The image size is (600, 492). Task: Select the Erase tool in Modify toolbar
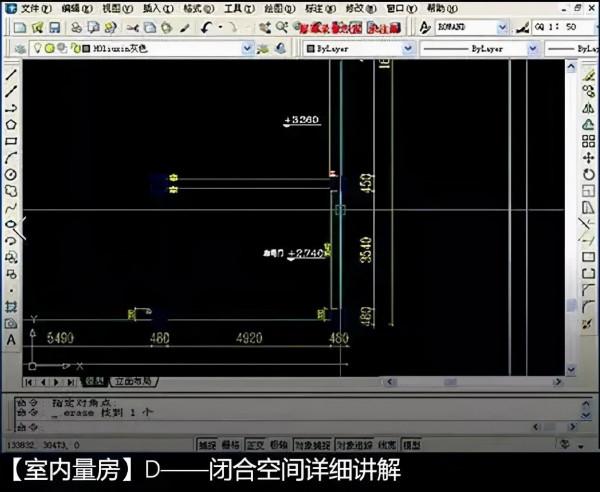[x=588, y=74]
